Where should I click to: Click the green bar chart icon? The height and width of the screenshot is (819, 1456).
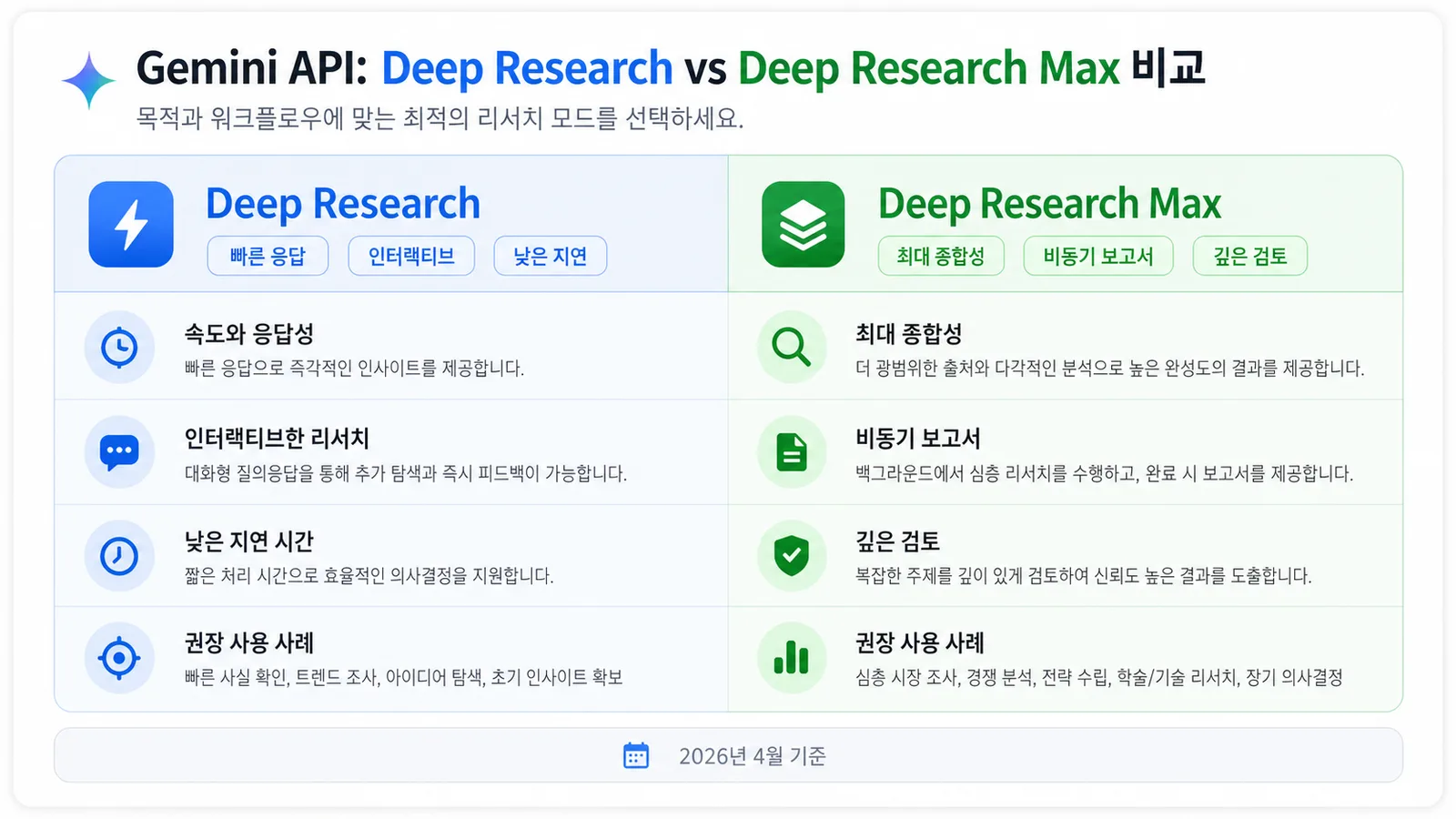click(x=792, y=658)
